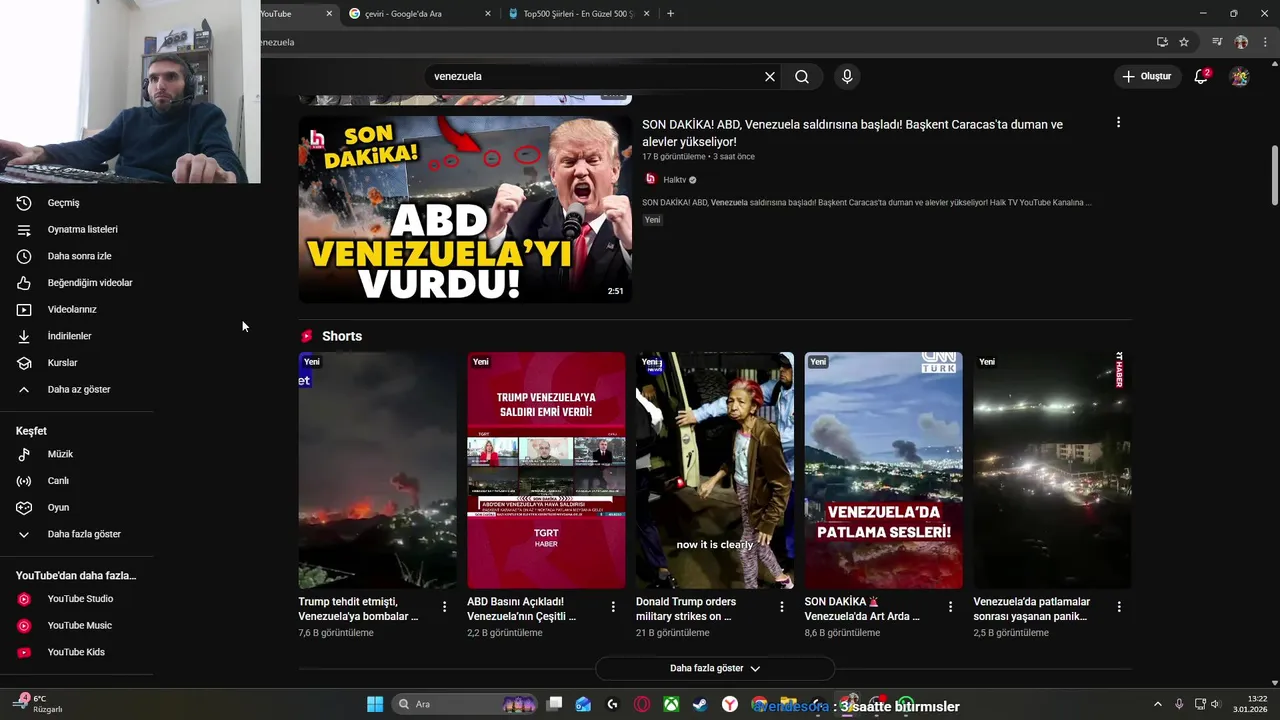Image resolution: width=1280 pixels, height=720 pixels.
Task: Open options for SON DAKİKA ABD video
Action: pos(1118,123)
